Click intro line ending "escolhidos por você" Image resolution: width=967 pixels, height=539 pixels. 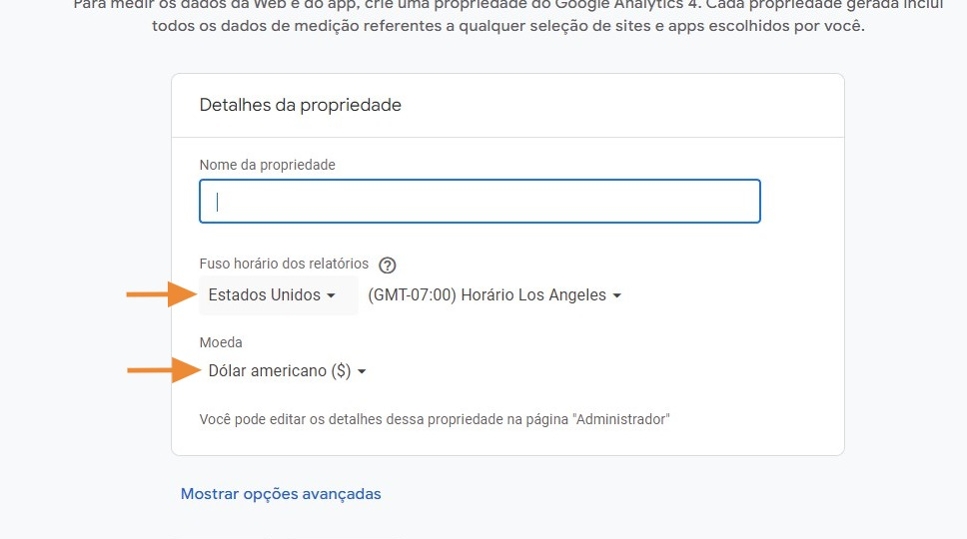click(508, 26)
